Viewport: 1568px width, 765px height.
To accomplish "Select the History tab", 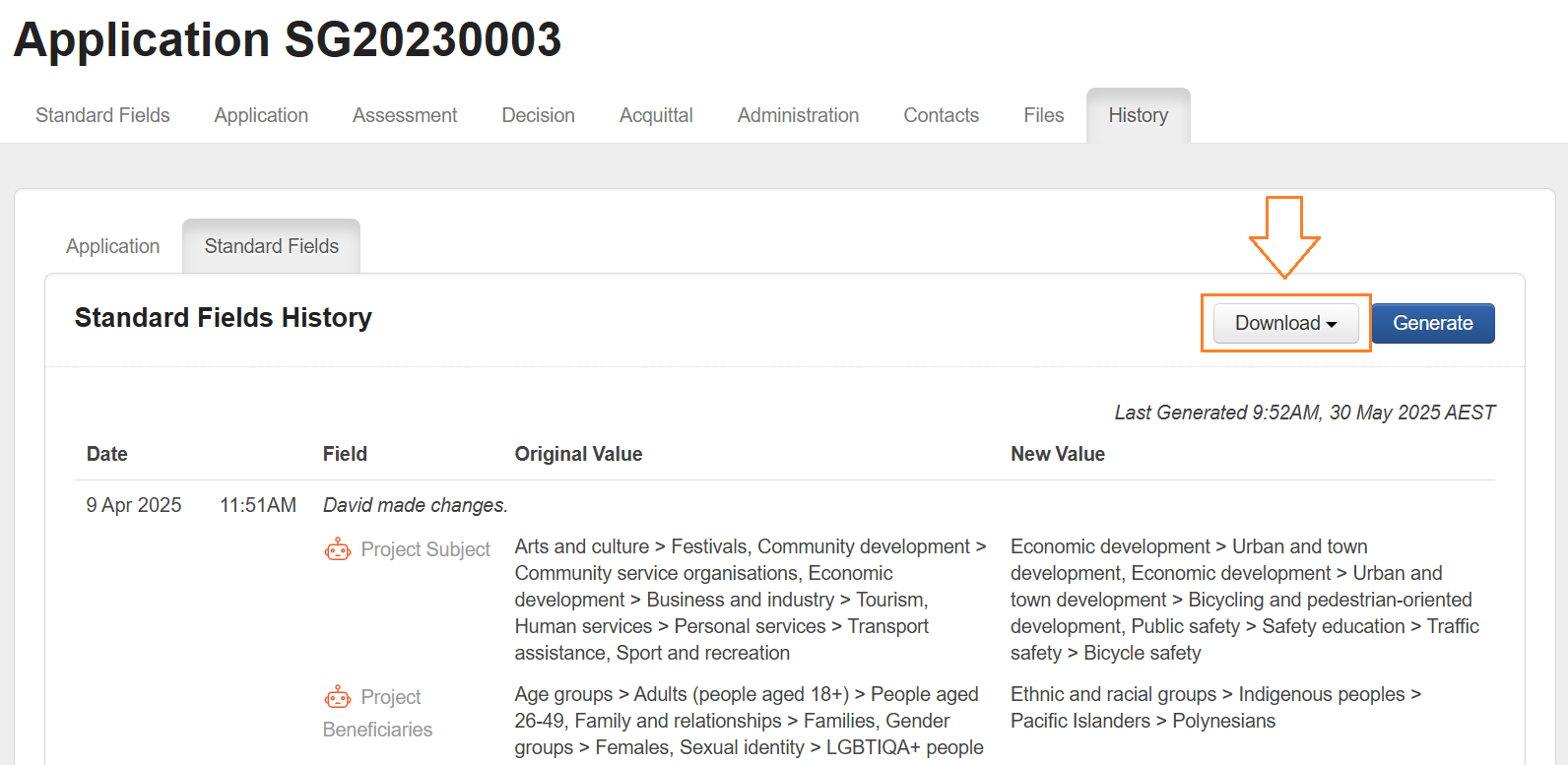I will coord(1138,115).
